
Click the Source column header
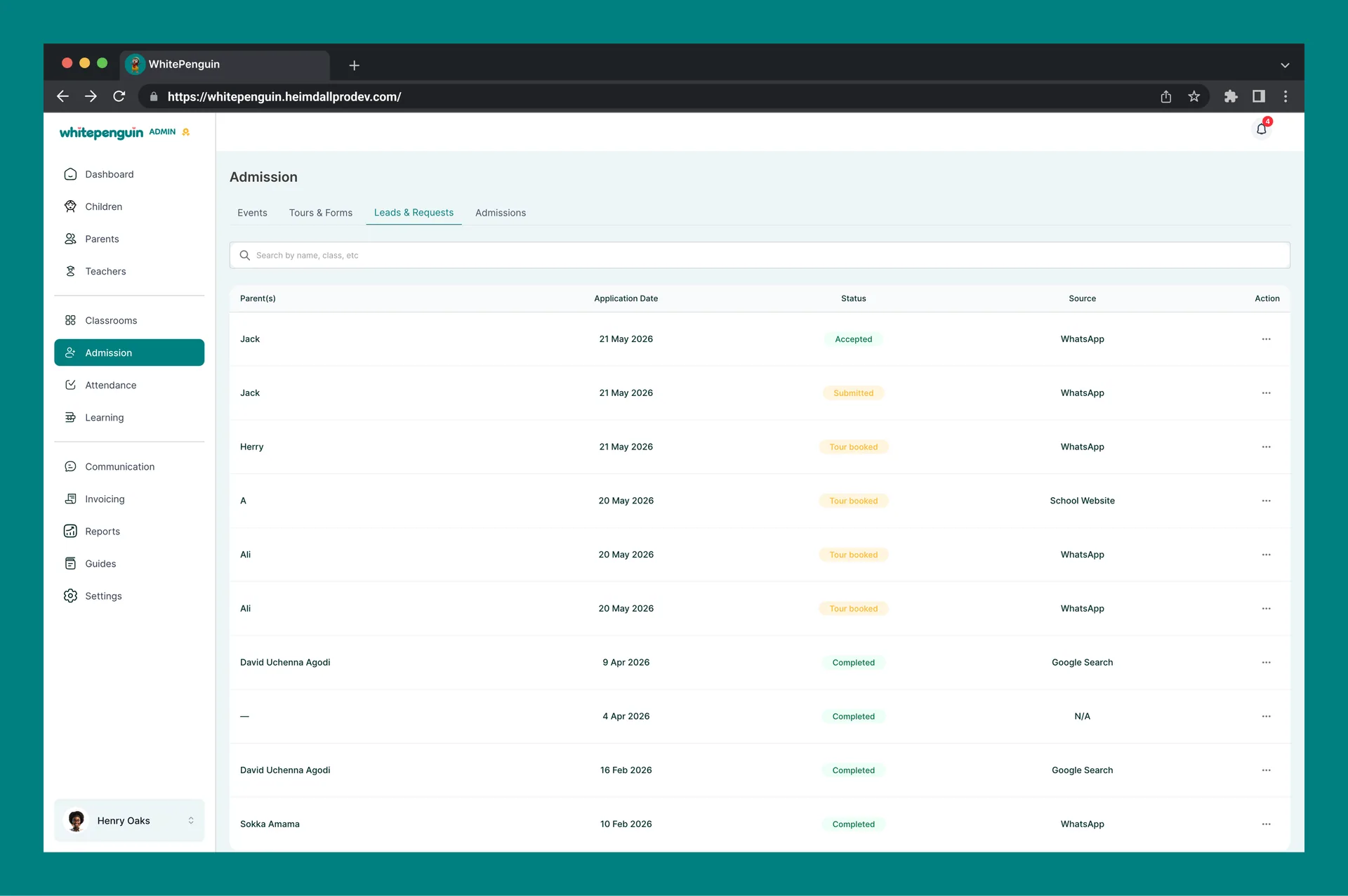tap(1082, 298)
